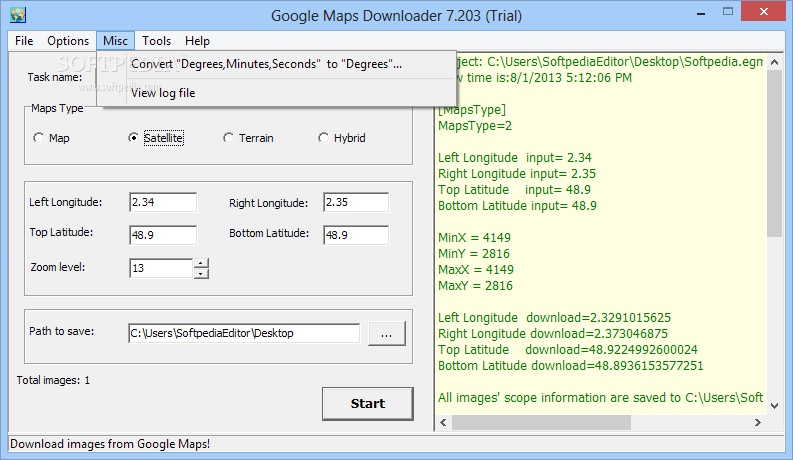
Task: Minimize the Google Maps Downloader window
Action: [x=701, y=13]
